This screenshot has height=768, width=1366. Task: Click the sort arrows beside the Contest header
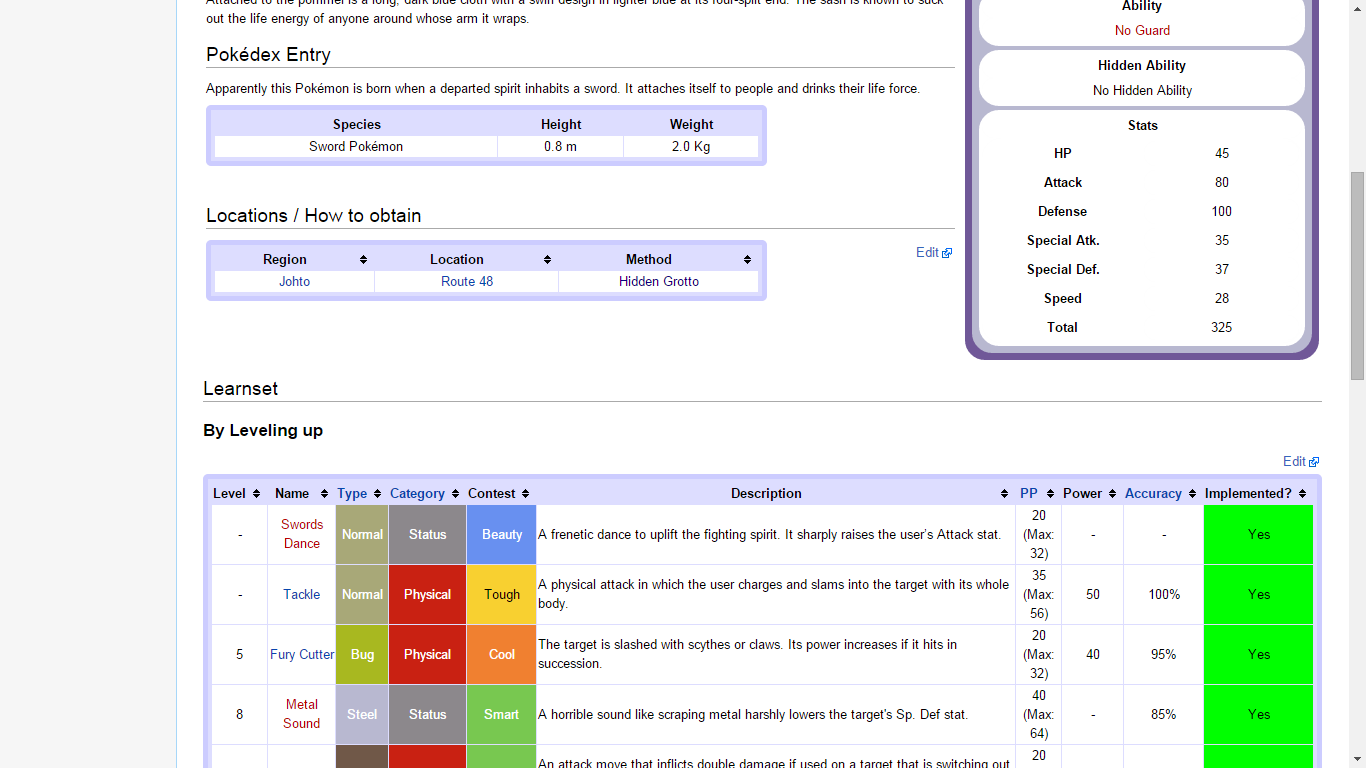pos(525,494)
